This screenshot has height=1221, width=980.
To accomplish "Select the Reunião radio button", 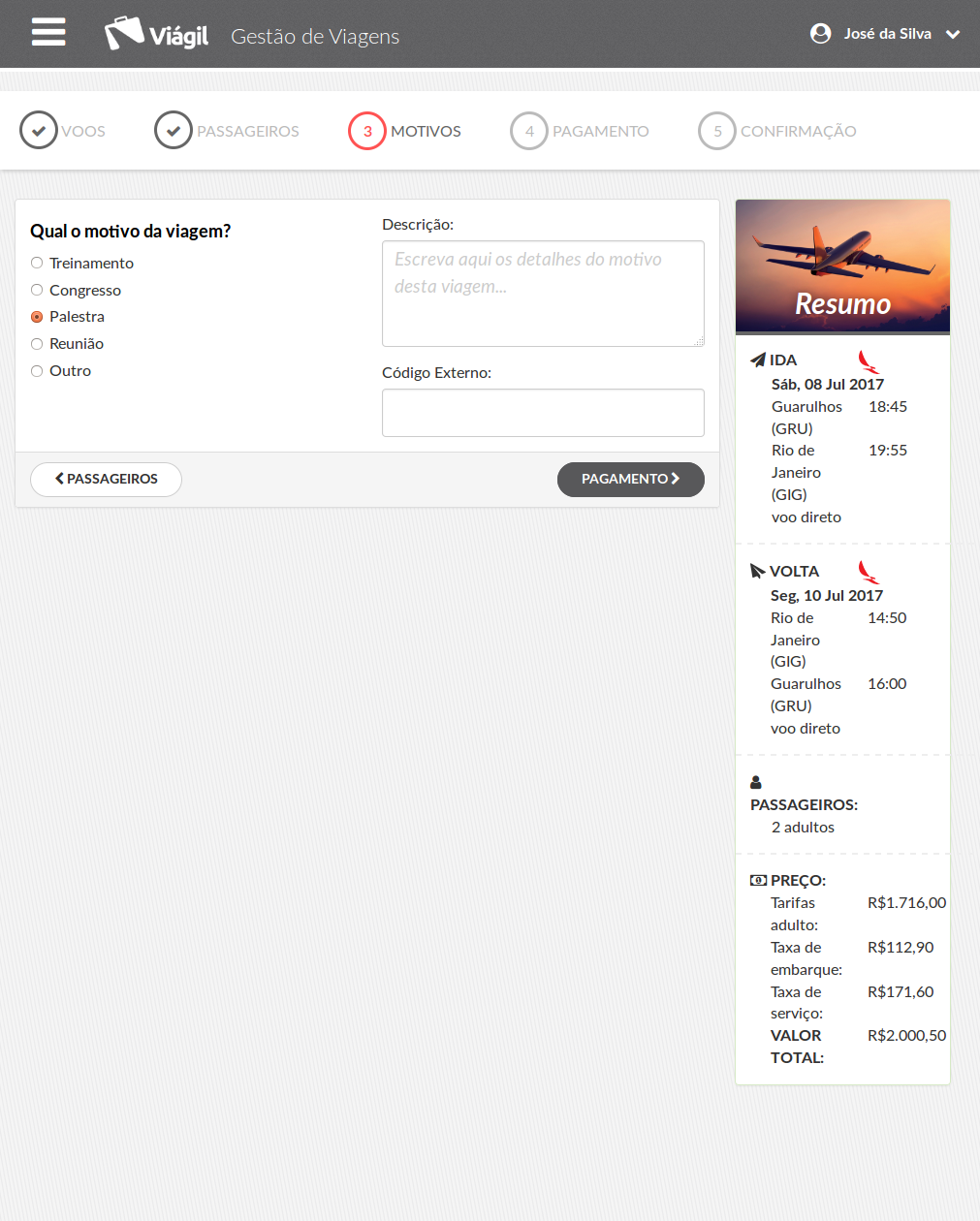I will (37, 344).
